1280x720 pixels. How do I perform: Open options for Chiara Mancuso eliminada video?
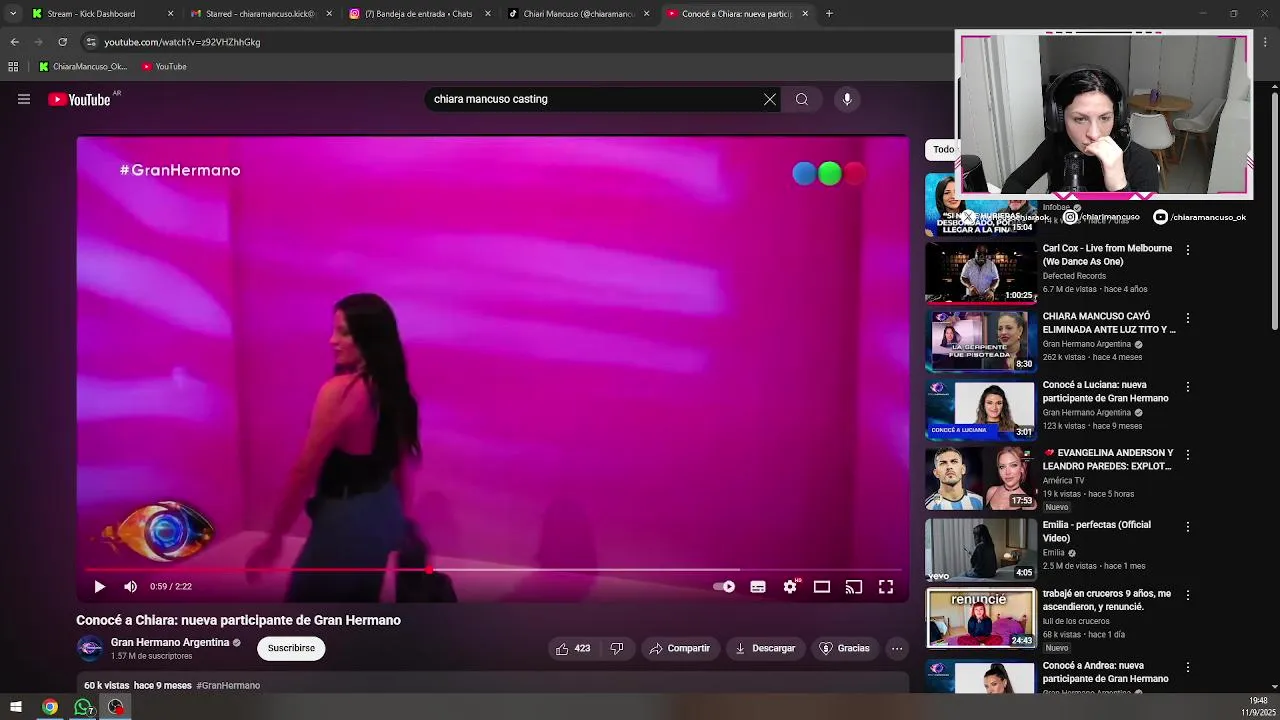[x=1188, y=318]
